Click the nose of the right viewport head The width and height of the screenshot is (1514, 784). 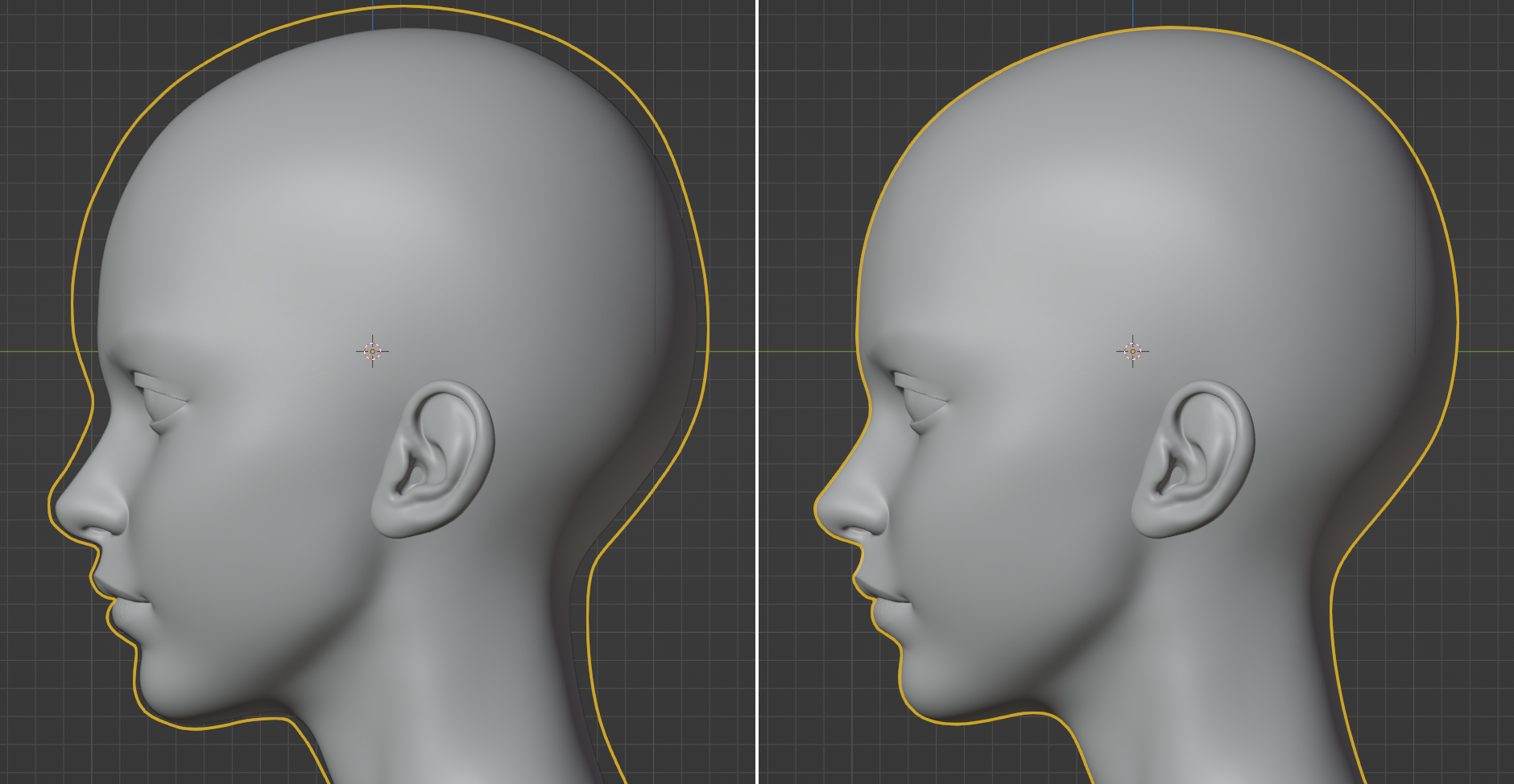(x=850, y=503)
